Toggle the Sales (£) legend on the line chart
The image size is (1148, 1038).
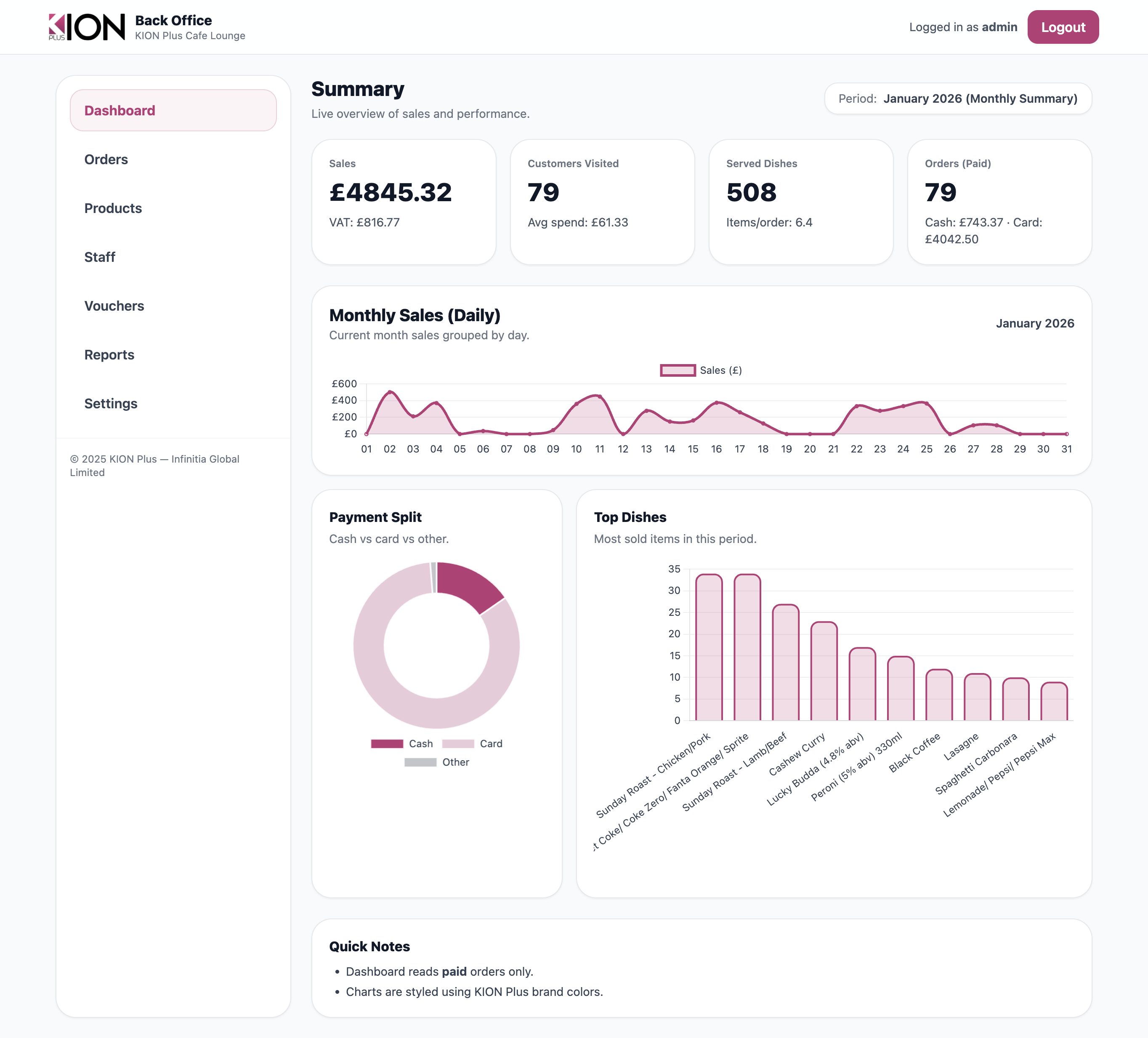pos(702,370)
